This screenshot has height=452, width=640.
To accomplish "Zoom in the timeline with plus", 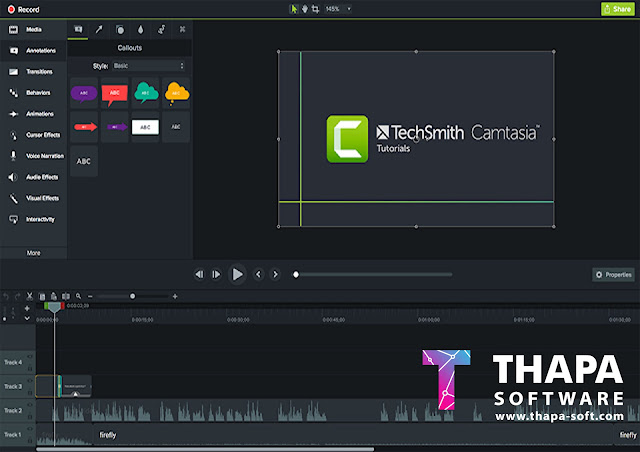I will (175, 296).
